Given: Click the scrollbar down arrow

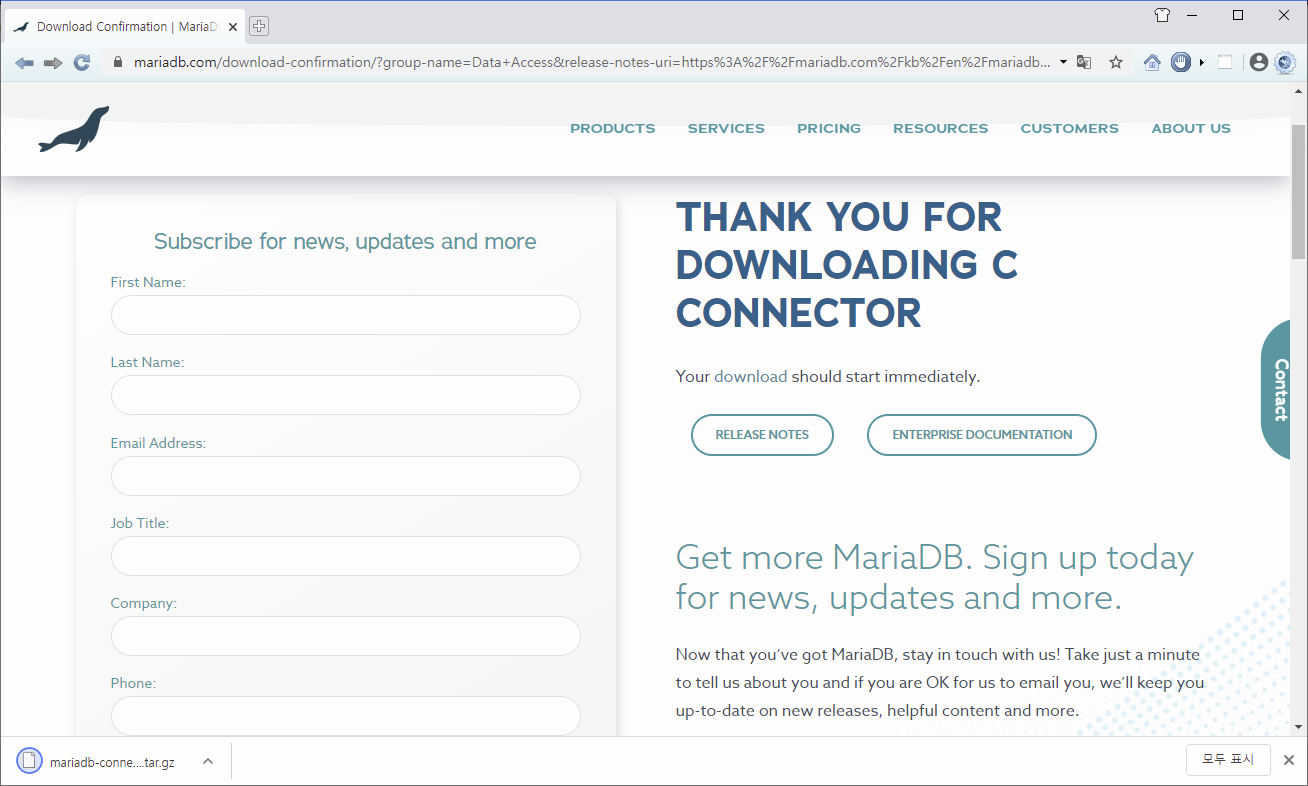Looking at the screenshot, I should pyautogui.click(x=1299, y=727).
